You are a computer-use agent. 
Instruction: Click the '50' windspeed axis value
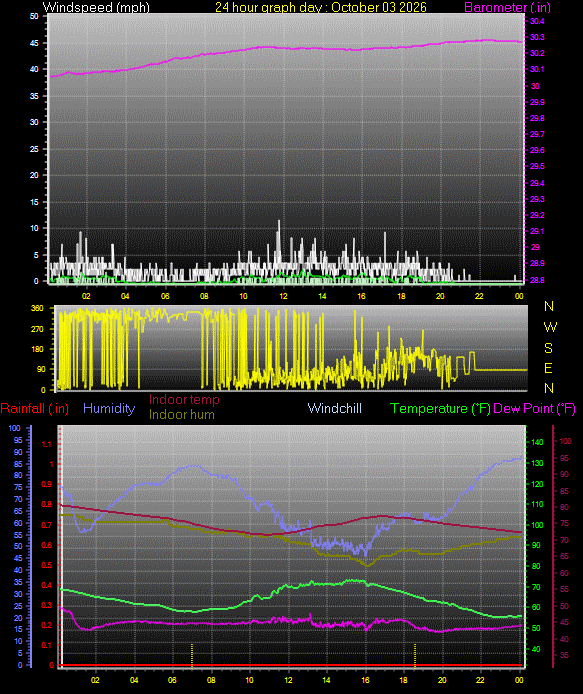coord(34,16)
